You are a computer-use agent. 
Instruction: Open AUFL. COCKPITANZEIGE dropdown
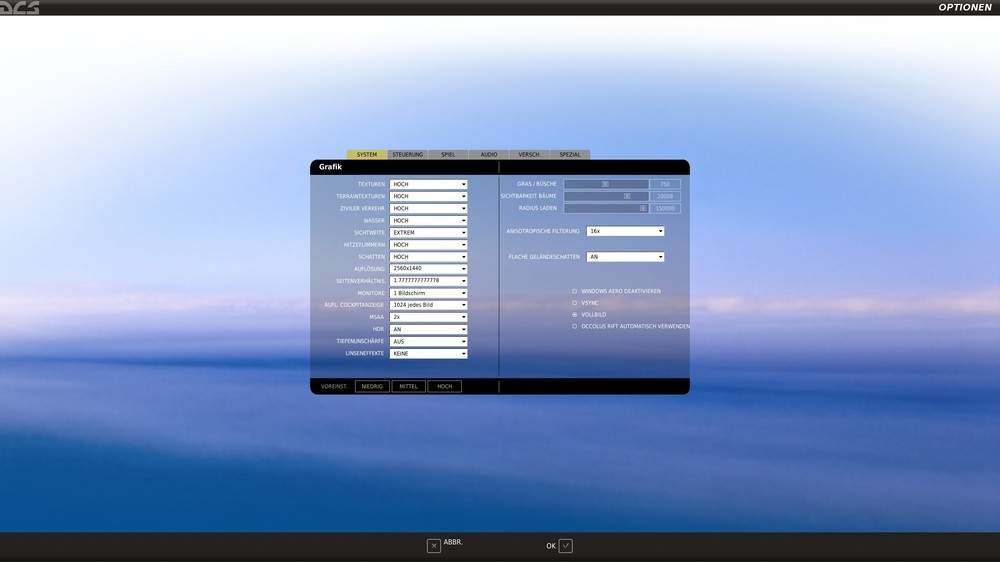[429, 305]
